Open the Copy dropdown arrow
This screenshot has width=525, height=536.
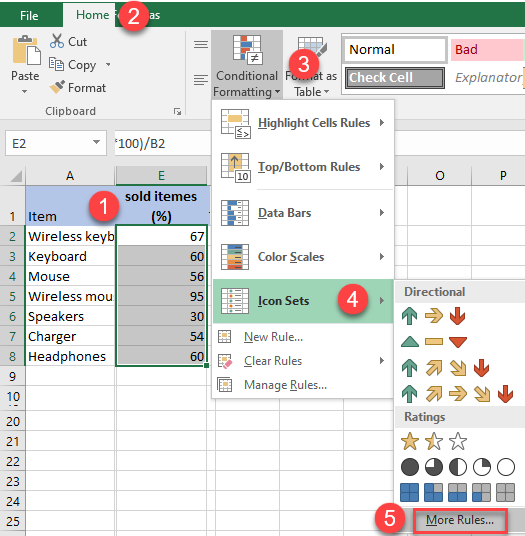tap(108, 64)
